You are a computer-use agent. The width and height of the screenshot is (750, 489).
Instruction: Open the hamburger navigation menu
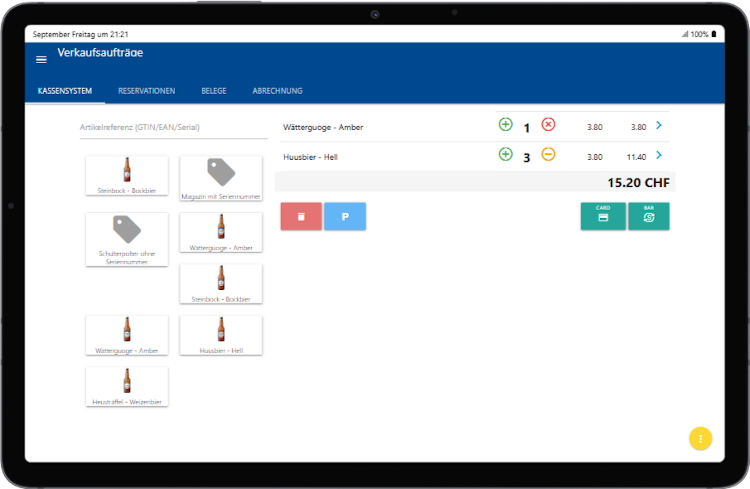tap(41, 59)
